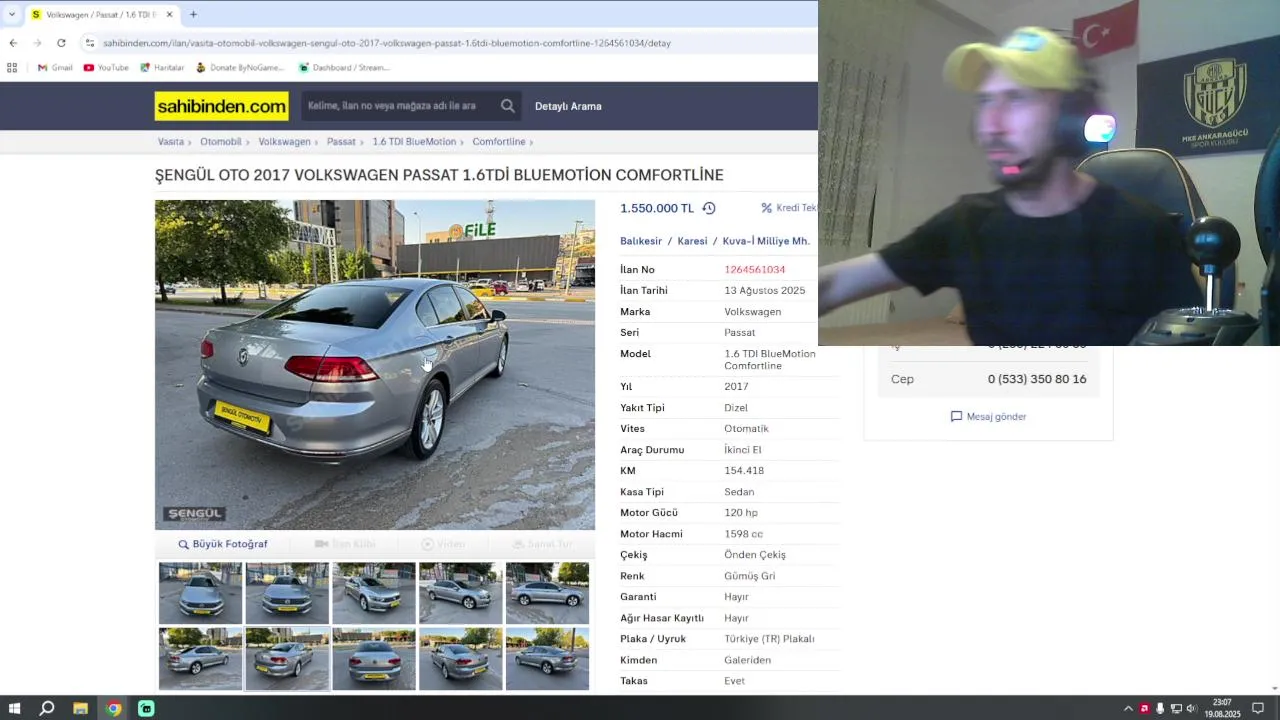Open Büyük Fotoğraf large photo view
The width and height of the screenshot is (1280, 720).
click(223, 544)
